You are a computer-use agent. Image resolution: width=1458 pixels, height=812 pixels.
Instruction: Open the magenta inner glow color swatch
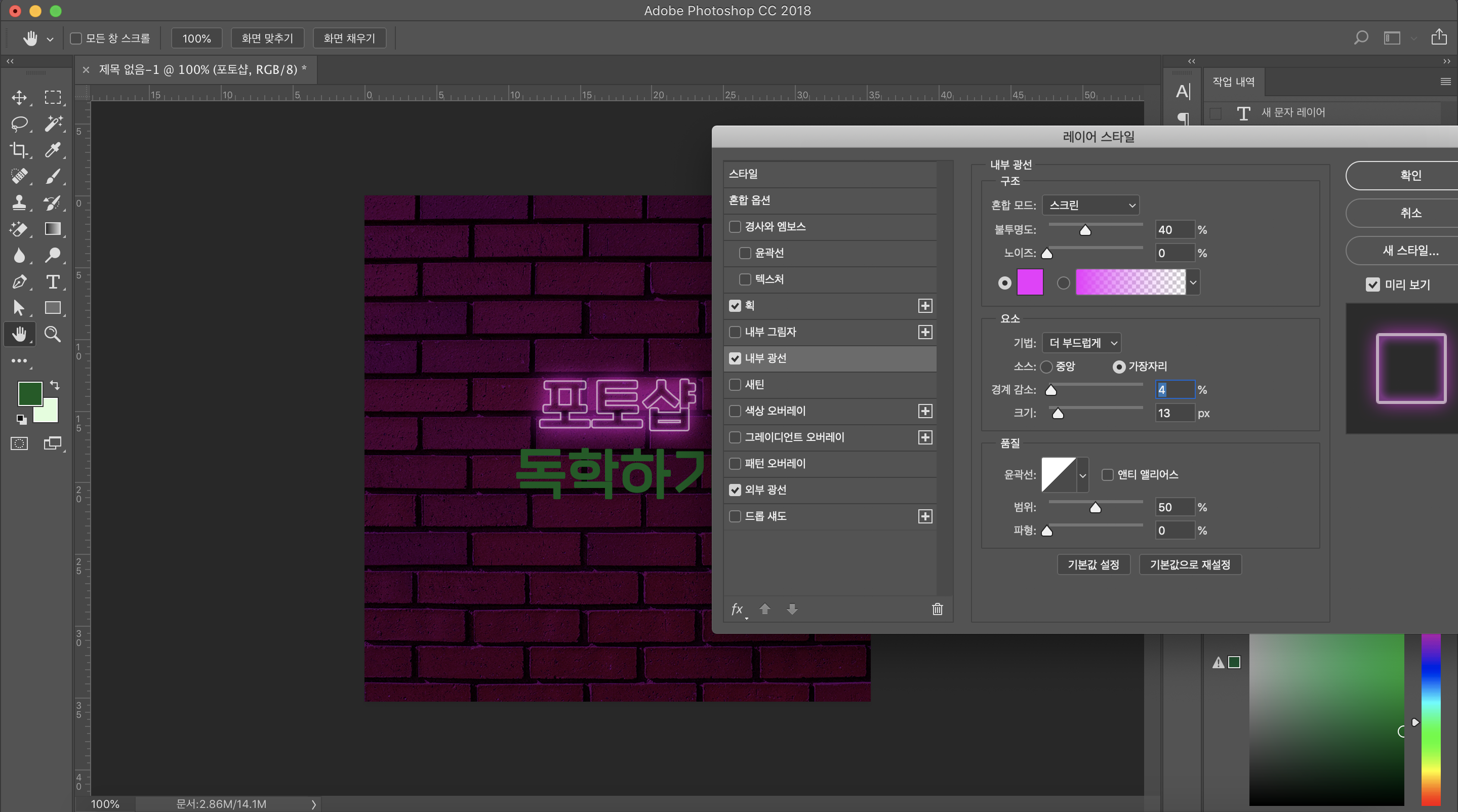(x=1030, y=282)
